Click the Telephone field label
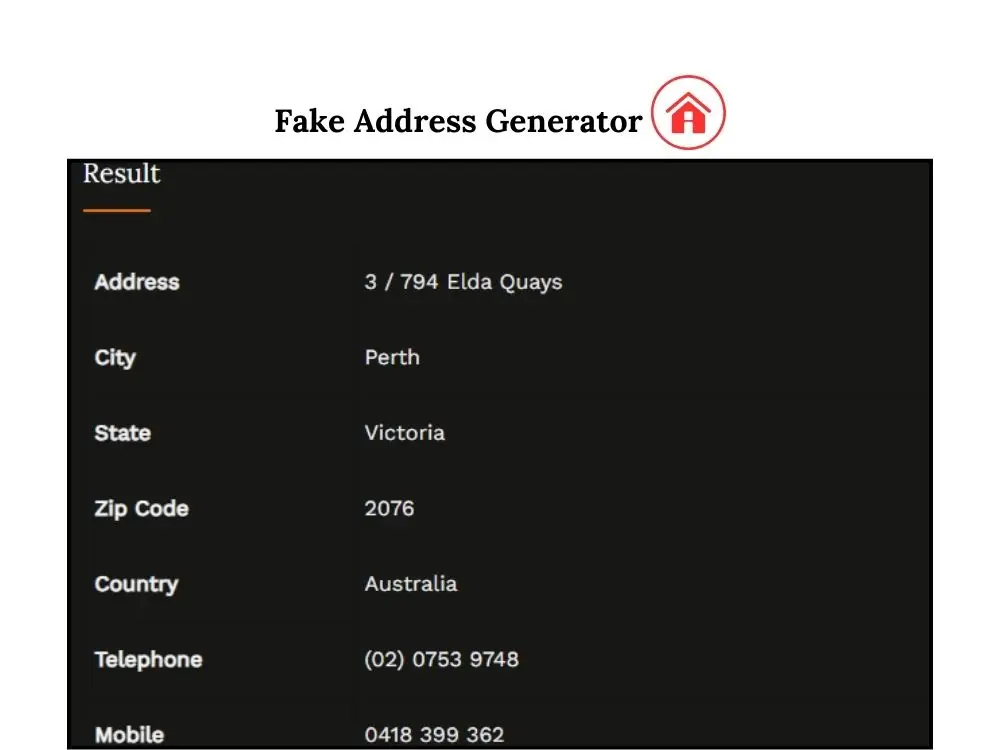 (148, 660)
